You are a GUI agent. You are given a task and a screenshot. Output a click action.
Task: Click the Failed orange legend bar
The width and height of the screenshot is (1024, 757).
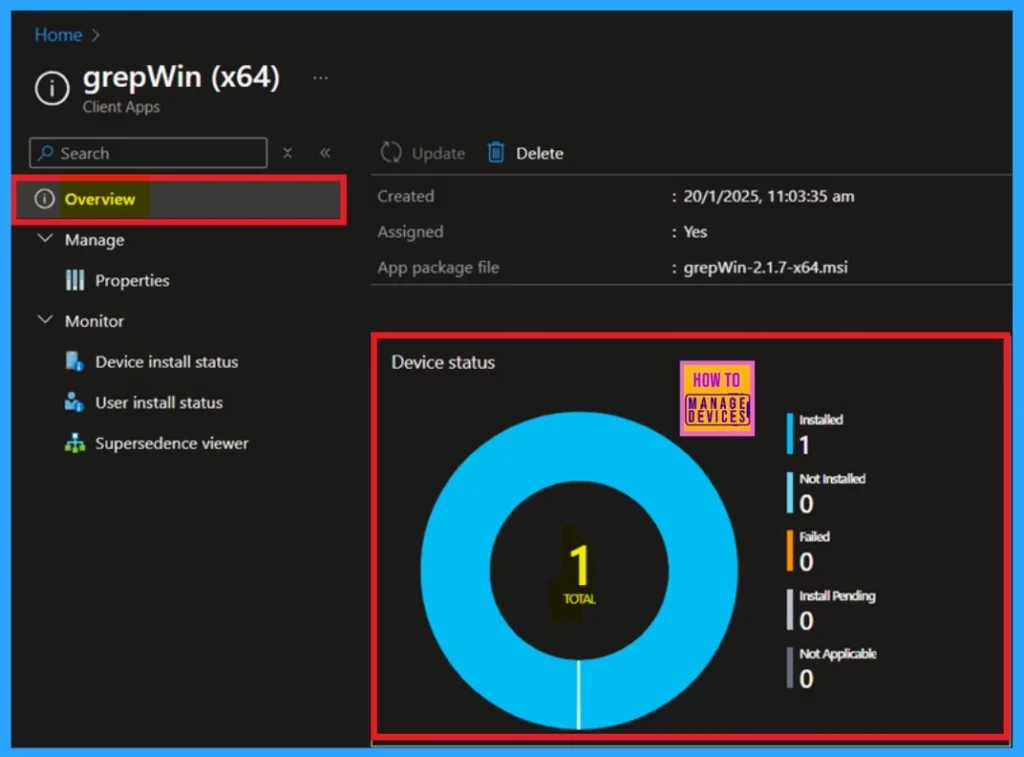[790, 551]
